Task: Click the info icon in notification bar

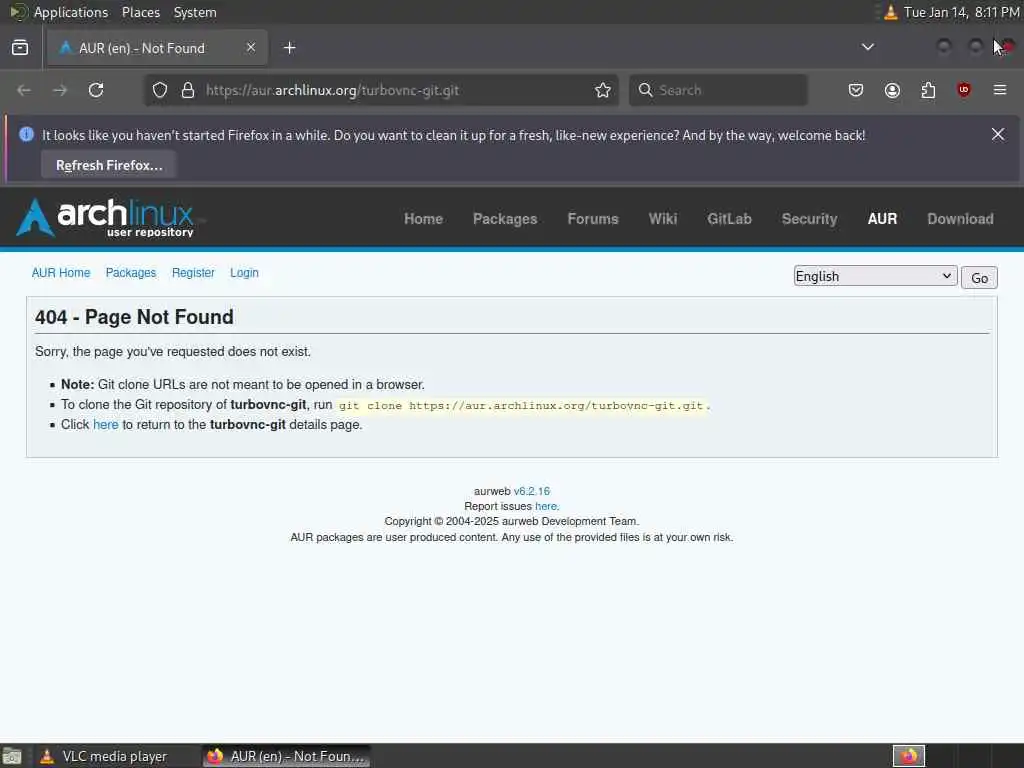Action: coord(26,135)
